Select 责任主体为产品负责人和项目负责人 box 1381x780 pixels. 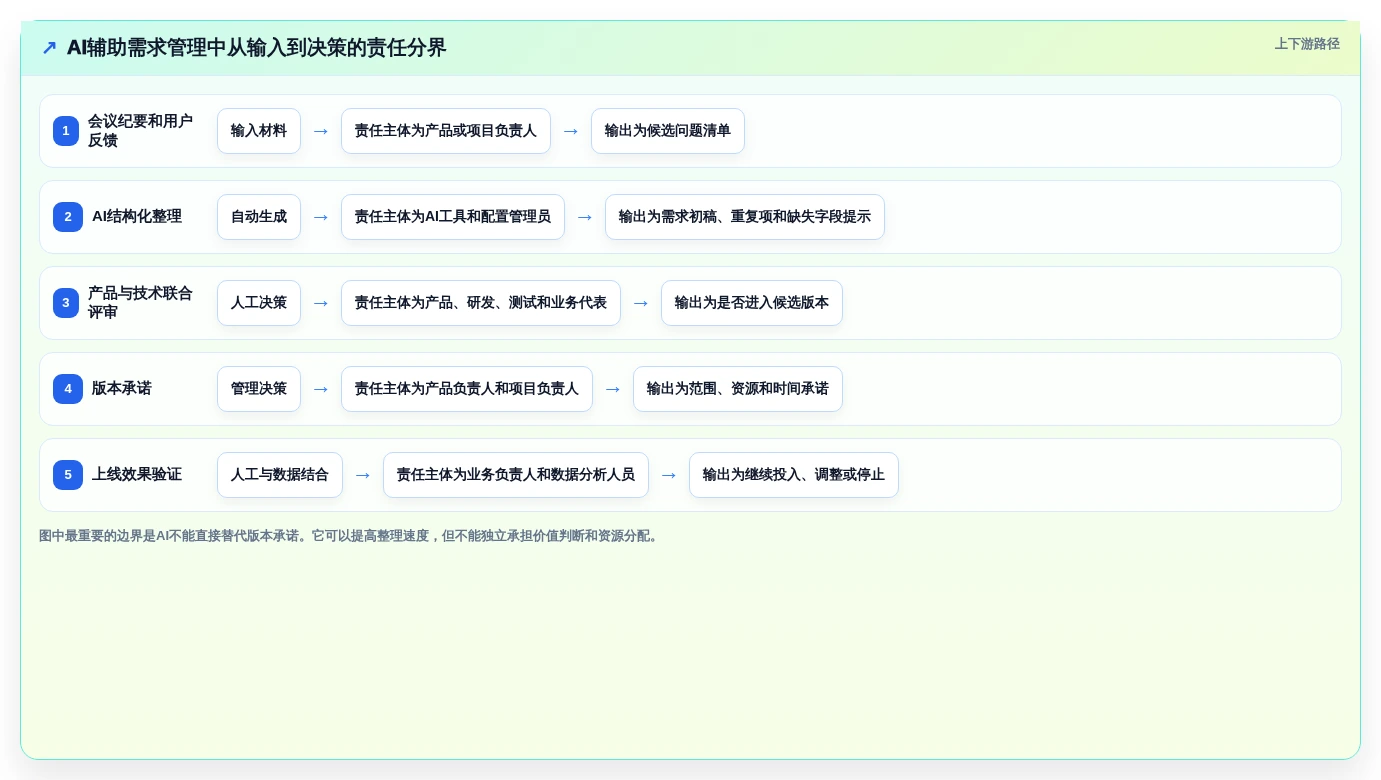[x=467, y=389]
